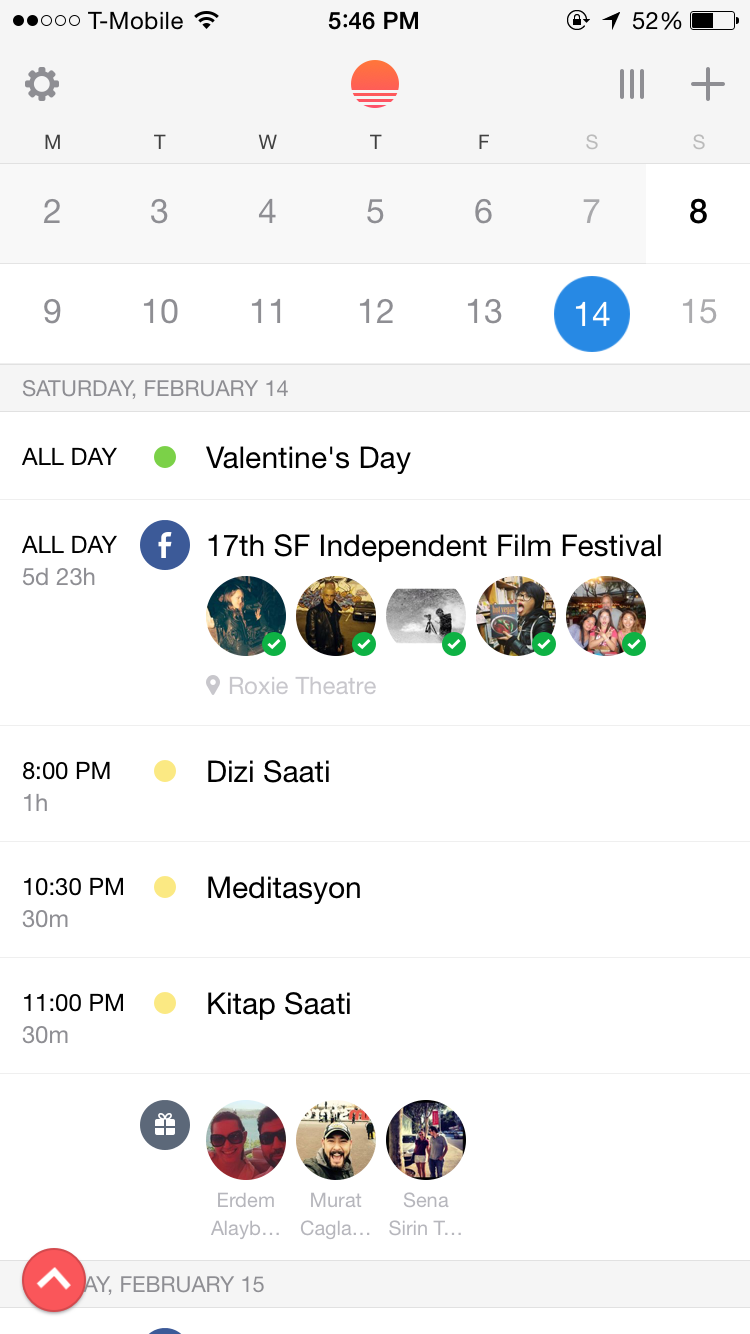Open the Dizi Saati event
This screenshot has height=1334, width=750.
(268, 772)
